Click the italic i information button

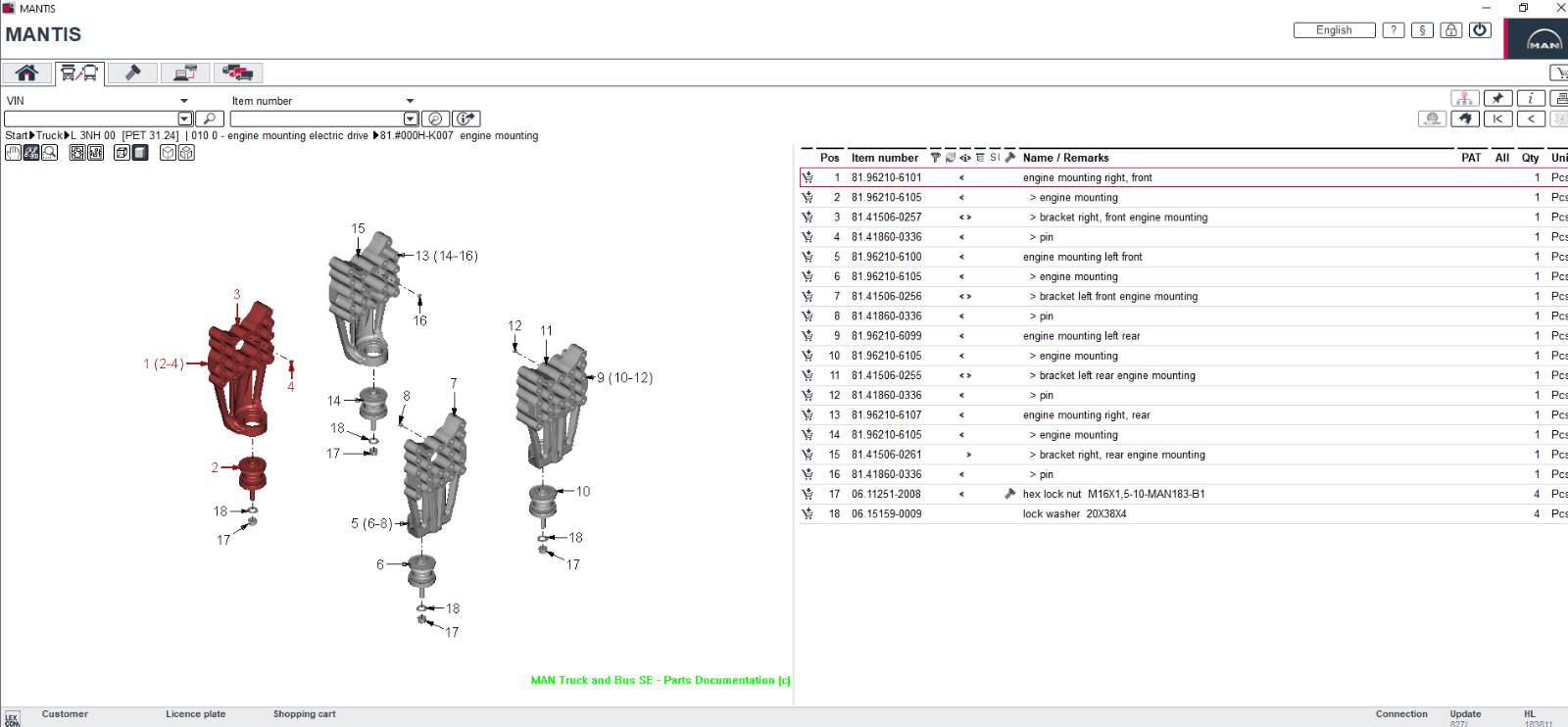point(1531,98)
